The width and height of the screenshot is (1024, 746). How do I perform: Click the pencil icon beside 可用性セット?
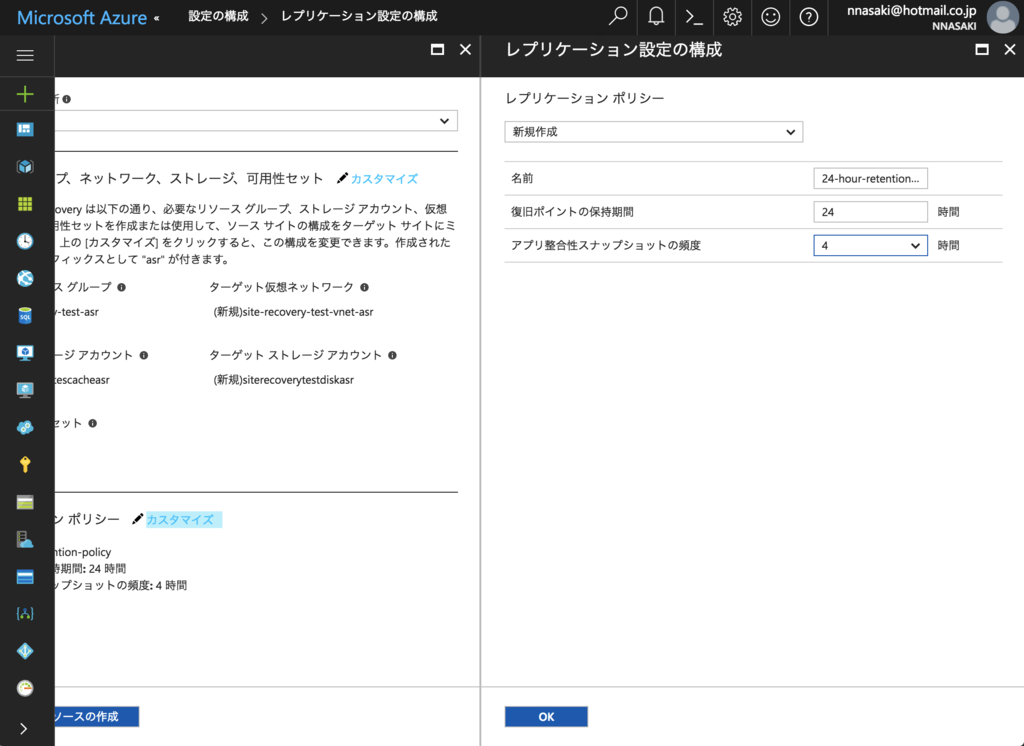point(342,178)
